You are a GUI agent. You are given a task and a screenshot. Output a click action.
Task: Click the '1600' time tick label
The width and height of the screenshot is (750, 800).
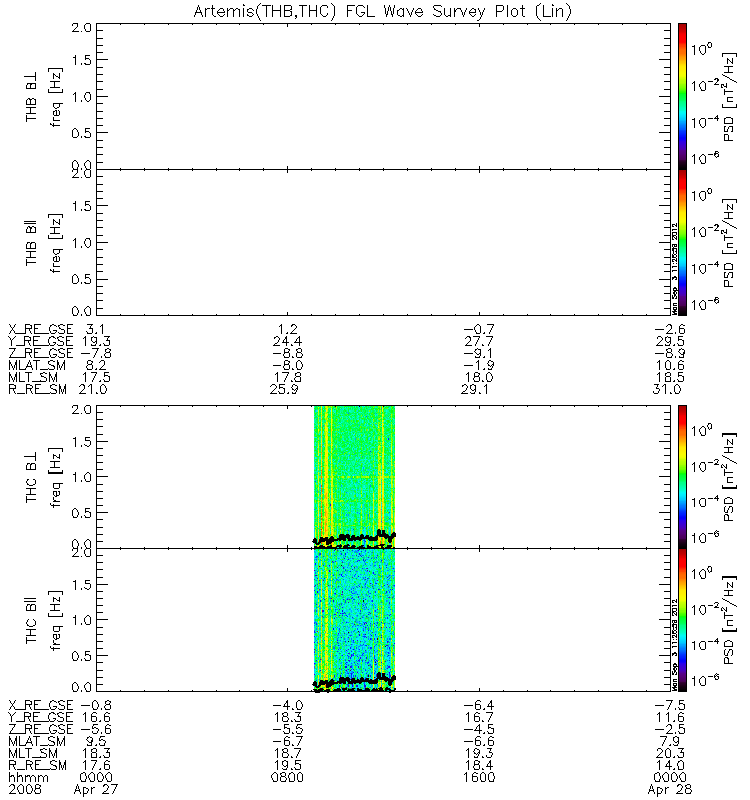pyautogui.click(x=479, y=778)
